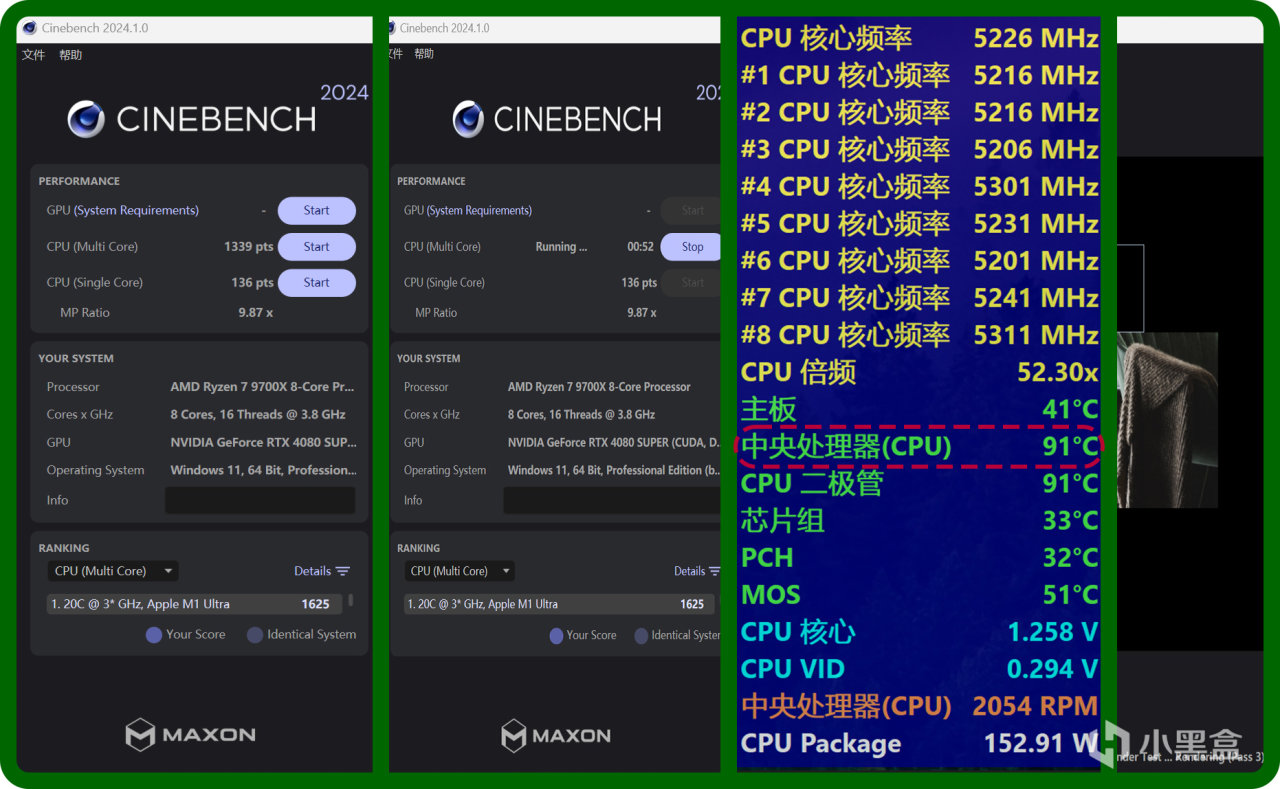This screenshot has width=1280, height=789.
Task: Click the Cinebench sphere logo in the middle window
Action: pos(468,119)
